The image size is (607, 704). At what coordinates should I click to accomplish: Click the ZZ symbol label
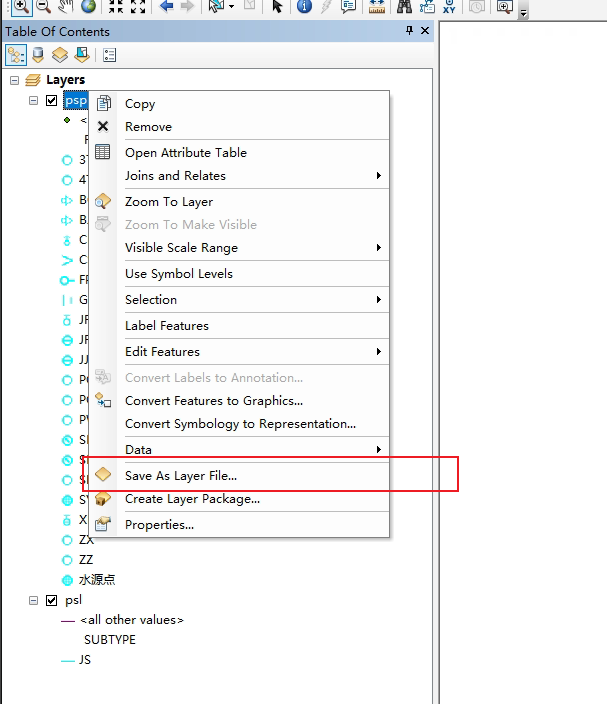[x=86, y=559]
